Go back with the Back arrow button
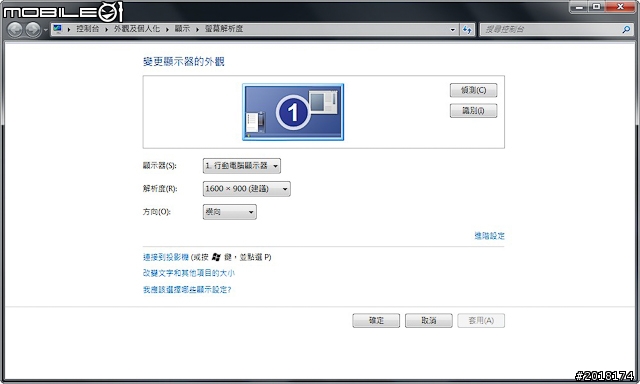Screen dimensions: 640x384 pyautogui.click(x=15, y=29)
